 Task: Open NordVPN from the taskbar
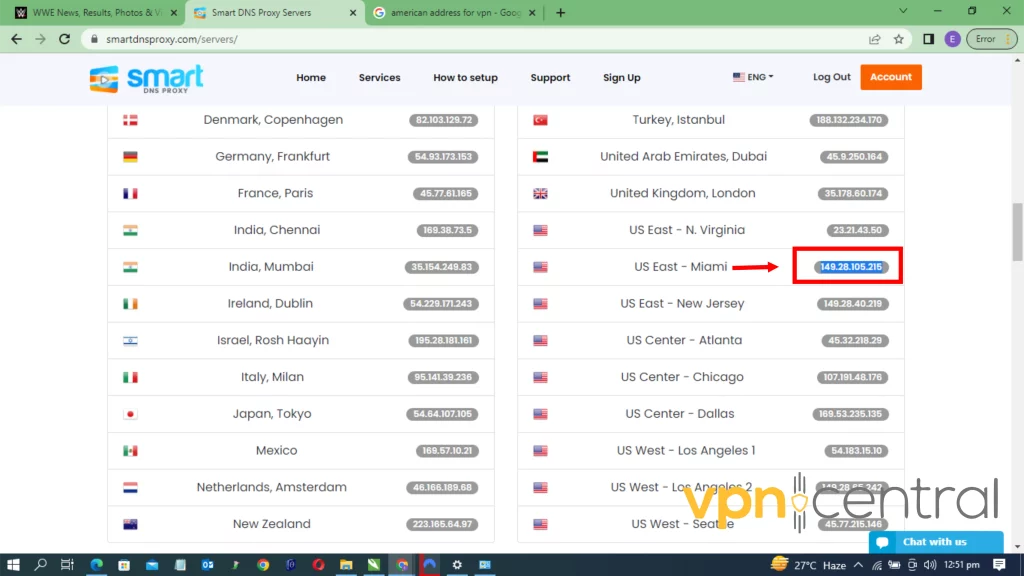coord(428,565)
